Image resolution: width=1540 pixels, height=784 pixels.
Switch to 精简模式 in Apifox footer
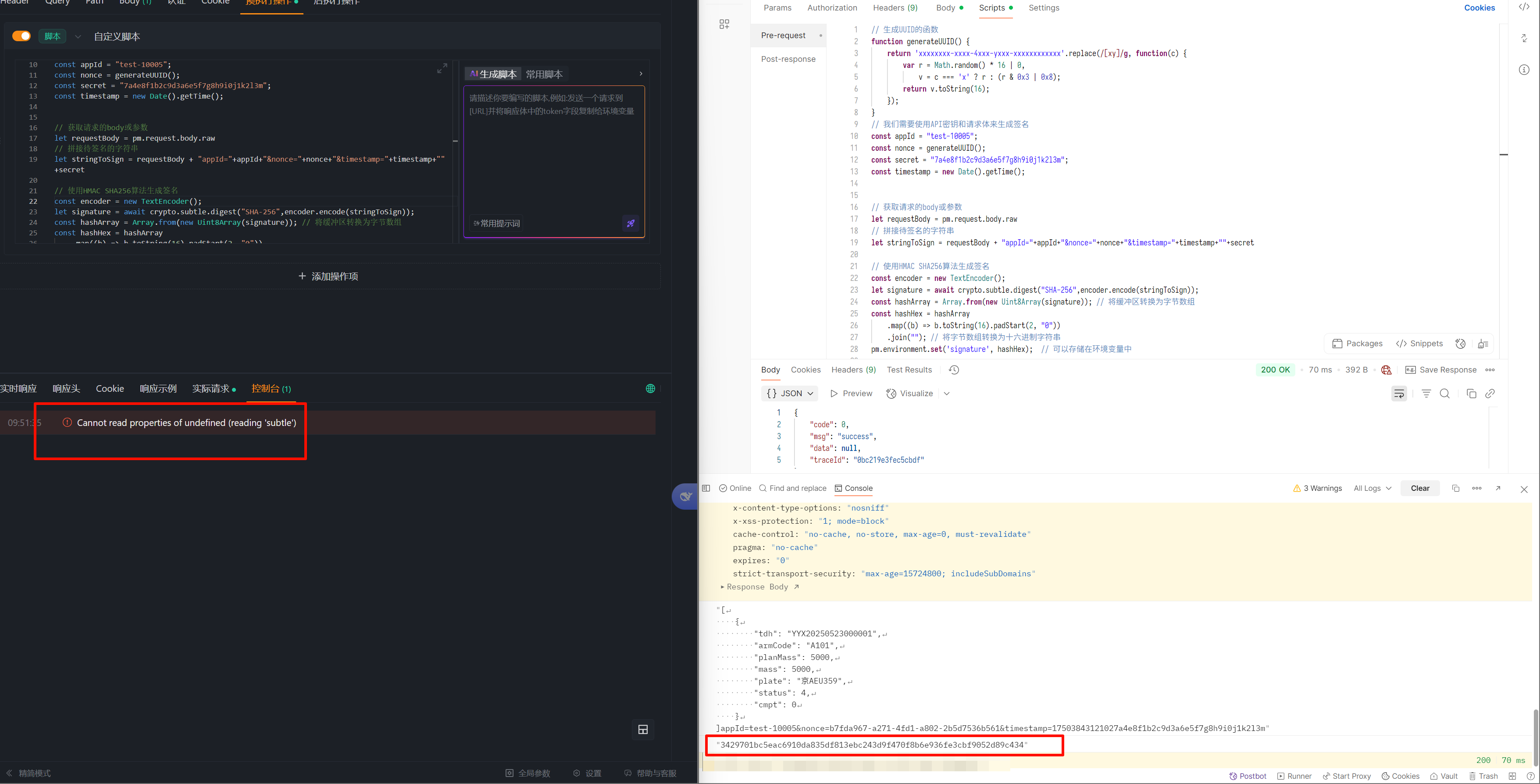(x=29, y=773)
